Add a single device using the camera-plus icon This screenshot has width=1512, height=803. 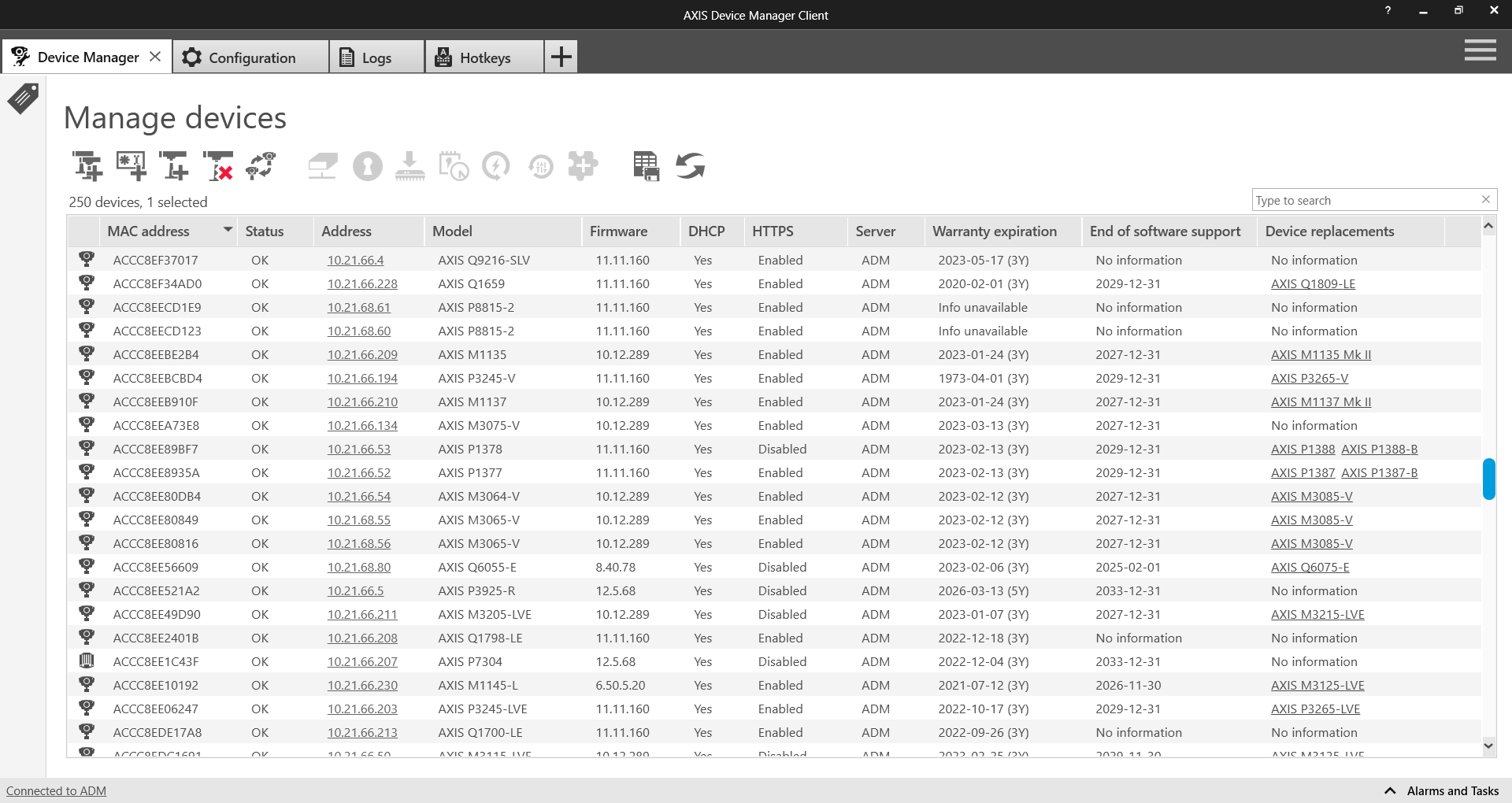(173, 166)
